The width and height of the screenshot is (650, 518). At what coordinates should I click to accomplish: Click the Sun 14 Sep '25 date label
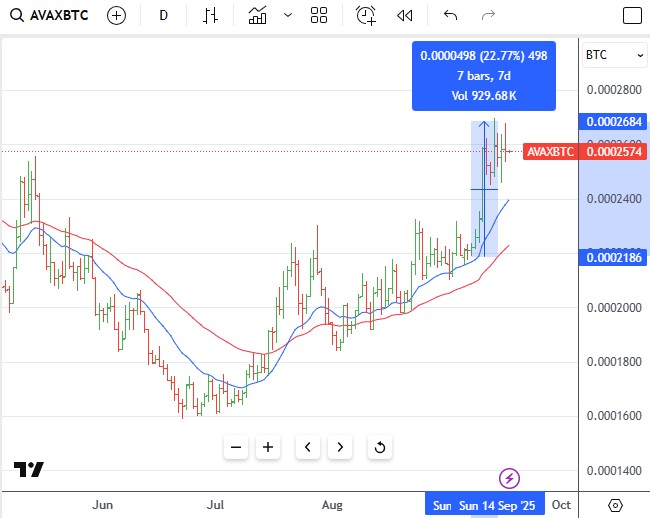click(x=497, y=506)
